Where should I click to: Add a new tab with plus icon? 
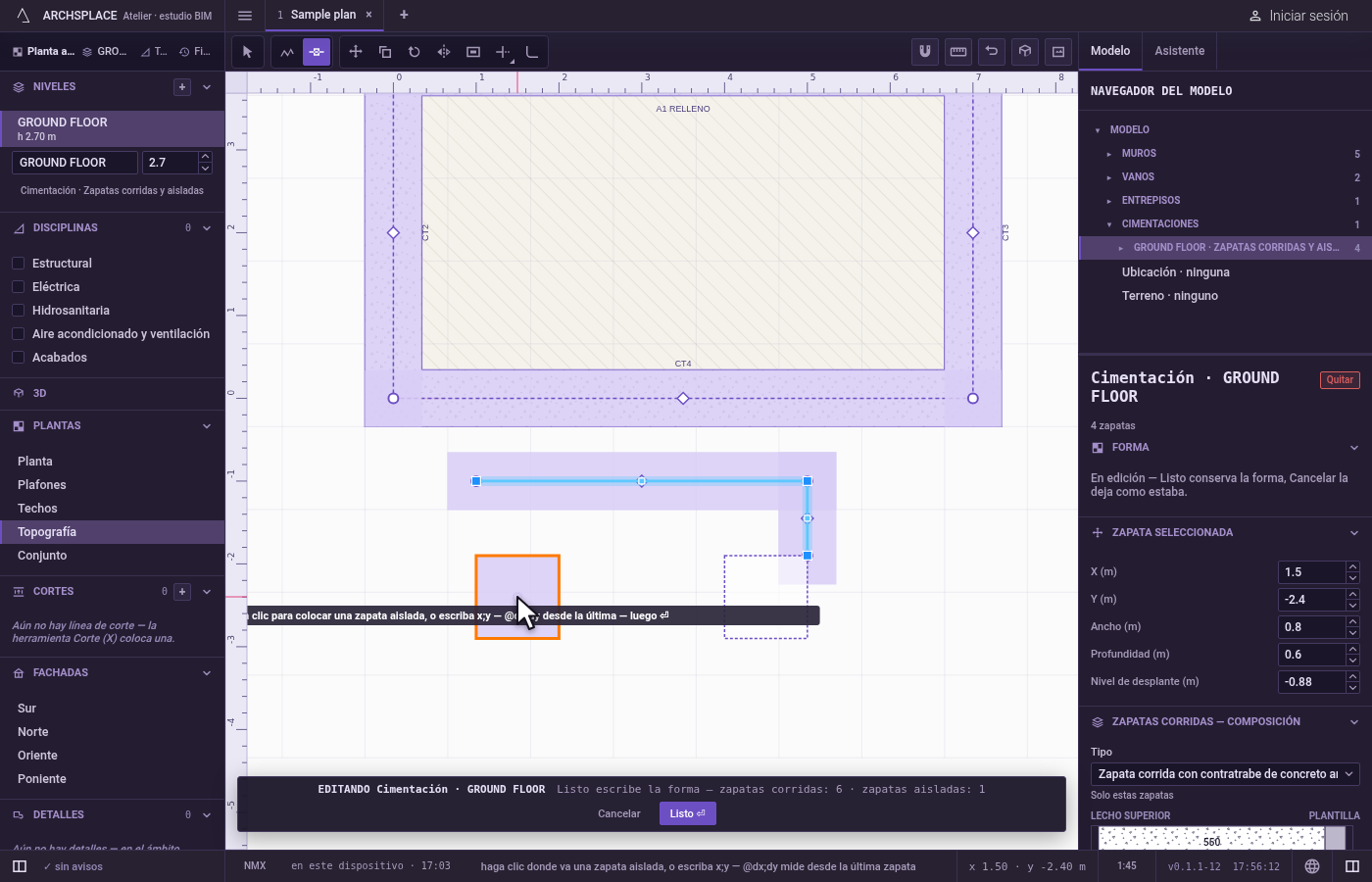tap(404, 15)
